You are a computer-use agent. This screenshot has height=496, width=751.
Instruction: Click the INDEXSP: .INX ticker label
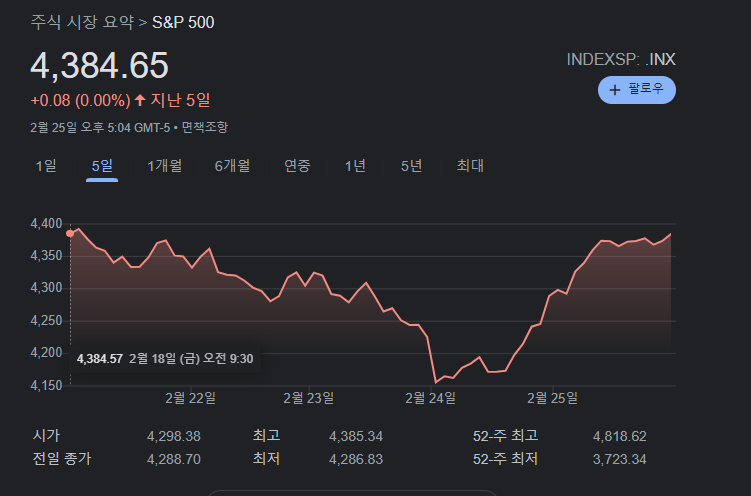[621, 59]
